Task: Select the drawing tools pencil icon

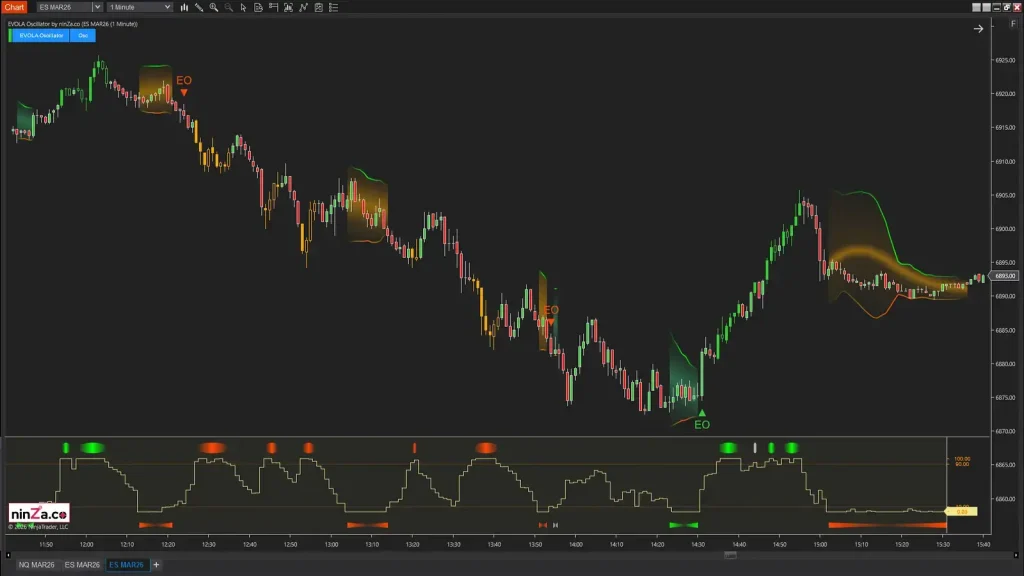Action: pyautogui.click(x=199, y=7)
